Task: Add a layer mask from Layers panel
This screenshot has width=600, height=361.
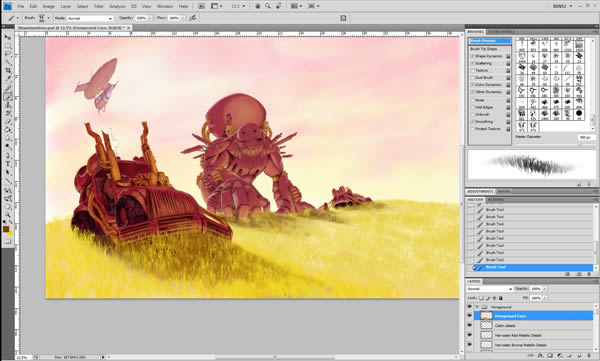Action: [x=550, y=356]
